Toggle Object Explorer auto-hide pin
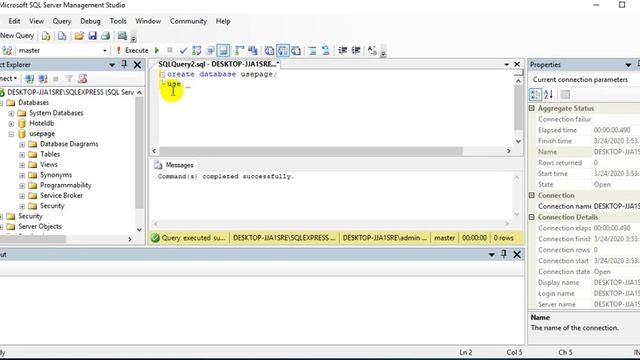640x360 pixels. click(124, 64)
